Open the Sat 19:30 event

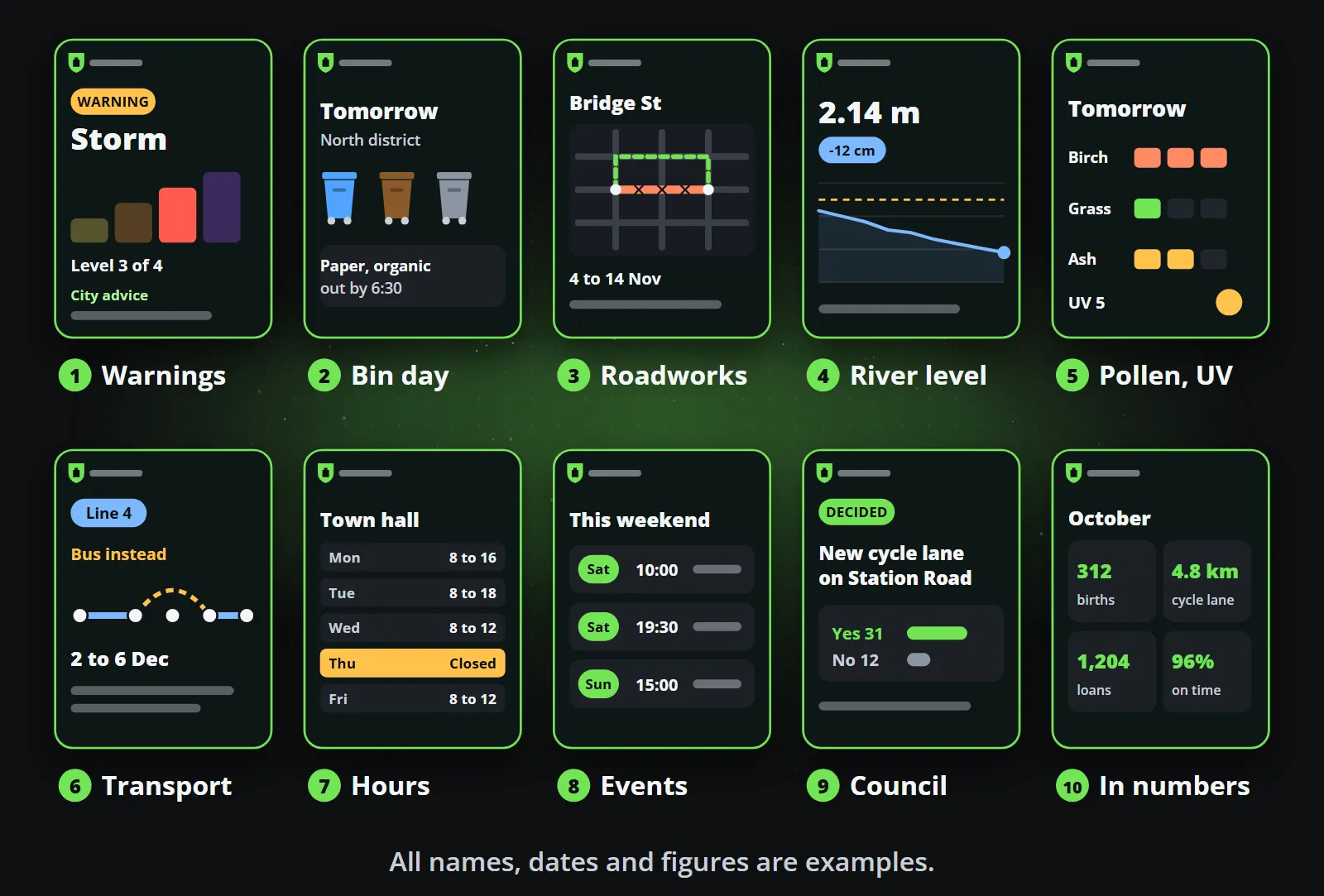662,627
